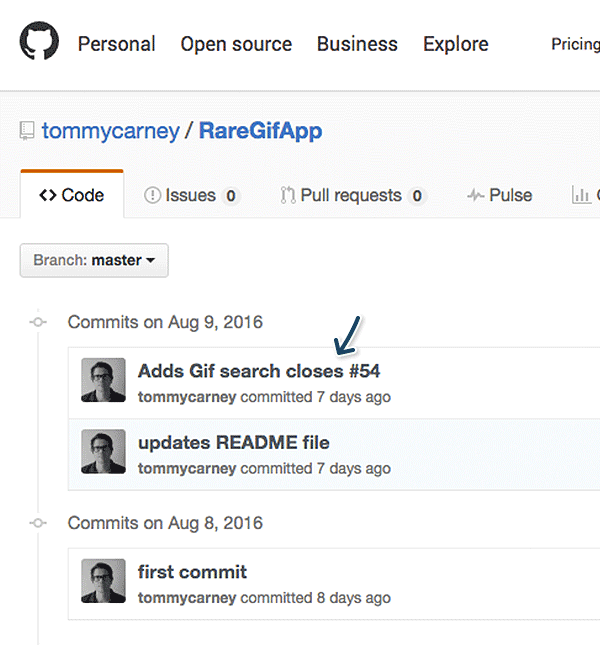Click the Issues exclamation circle icon
This screenshot has width=600, height=666.
(152, 195)
